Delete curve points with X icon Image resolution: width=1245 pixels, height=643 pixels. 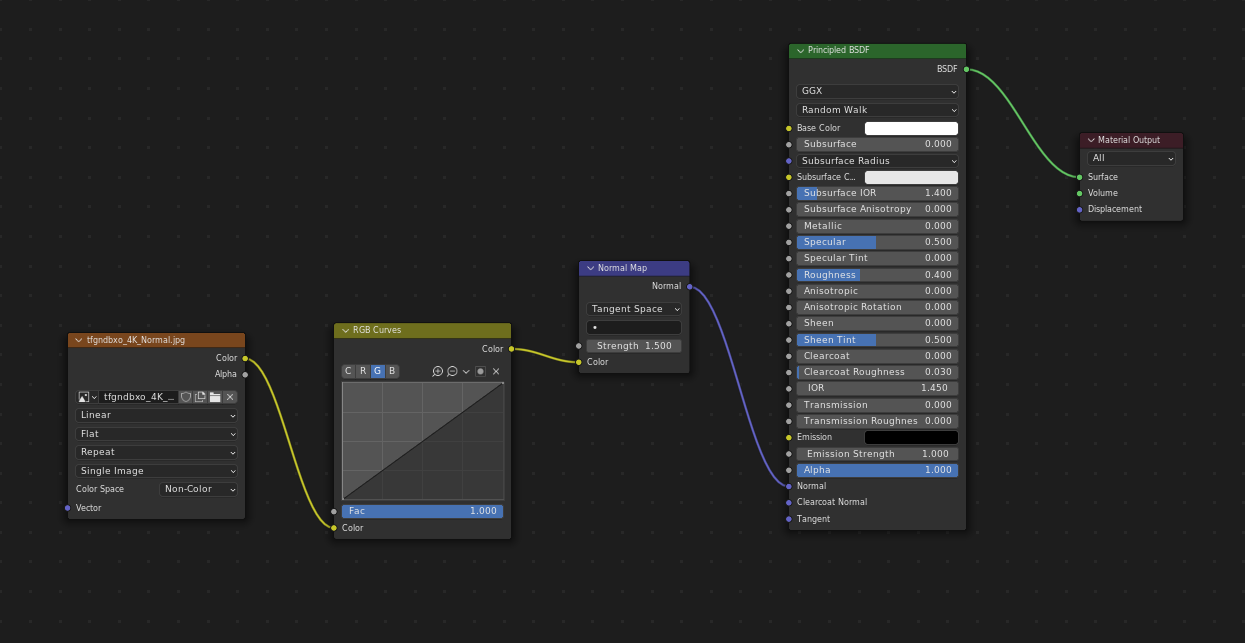(x=496, y=371)
